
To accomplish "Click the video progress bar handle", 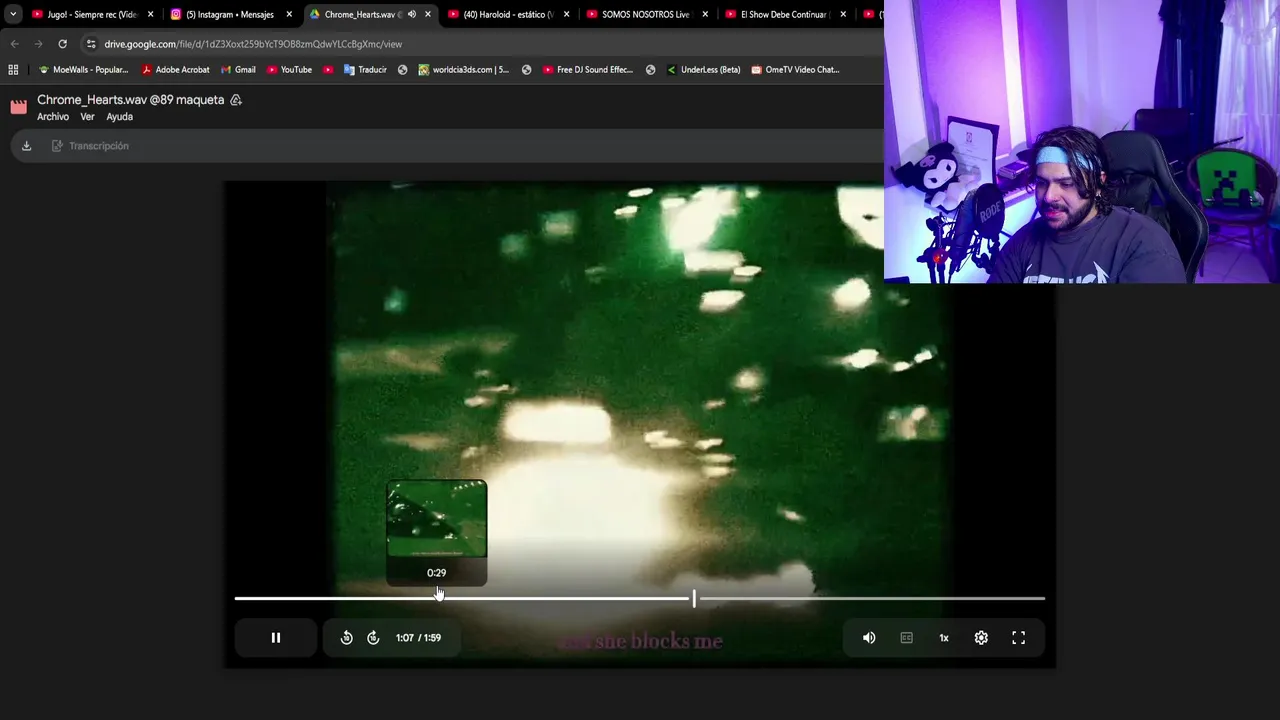I will [x=694, y=598].
